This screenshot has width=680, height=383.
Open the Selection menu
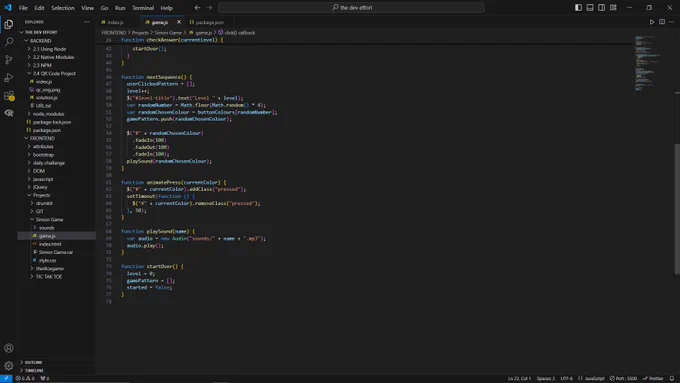(x=63, y=8)
